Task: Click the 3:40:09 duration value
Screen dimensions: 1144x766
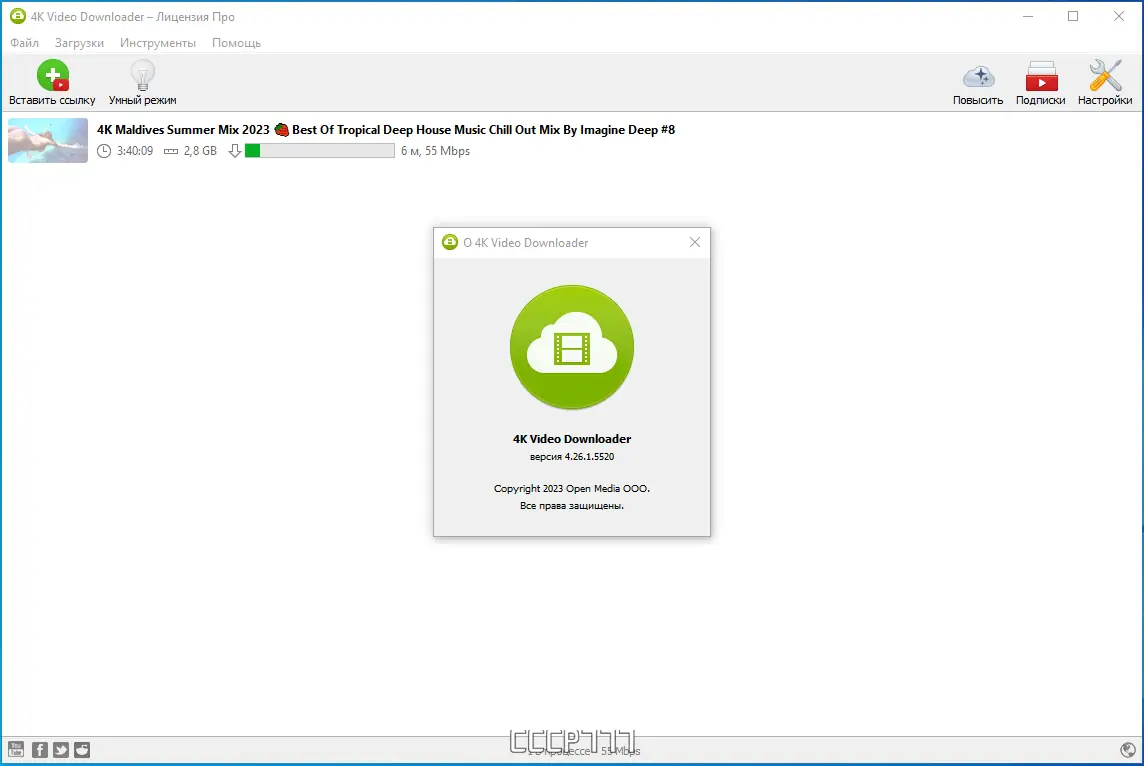Action: click(x=135, y=151)
